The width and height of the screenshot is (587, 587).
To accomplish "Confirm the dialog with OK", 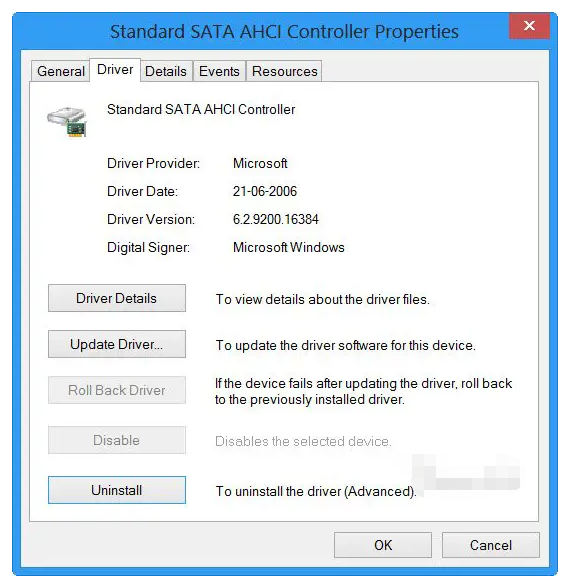I will [383, 545].
